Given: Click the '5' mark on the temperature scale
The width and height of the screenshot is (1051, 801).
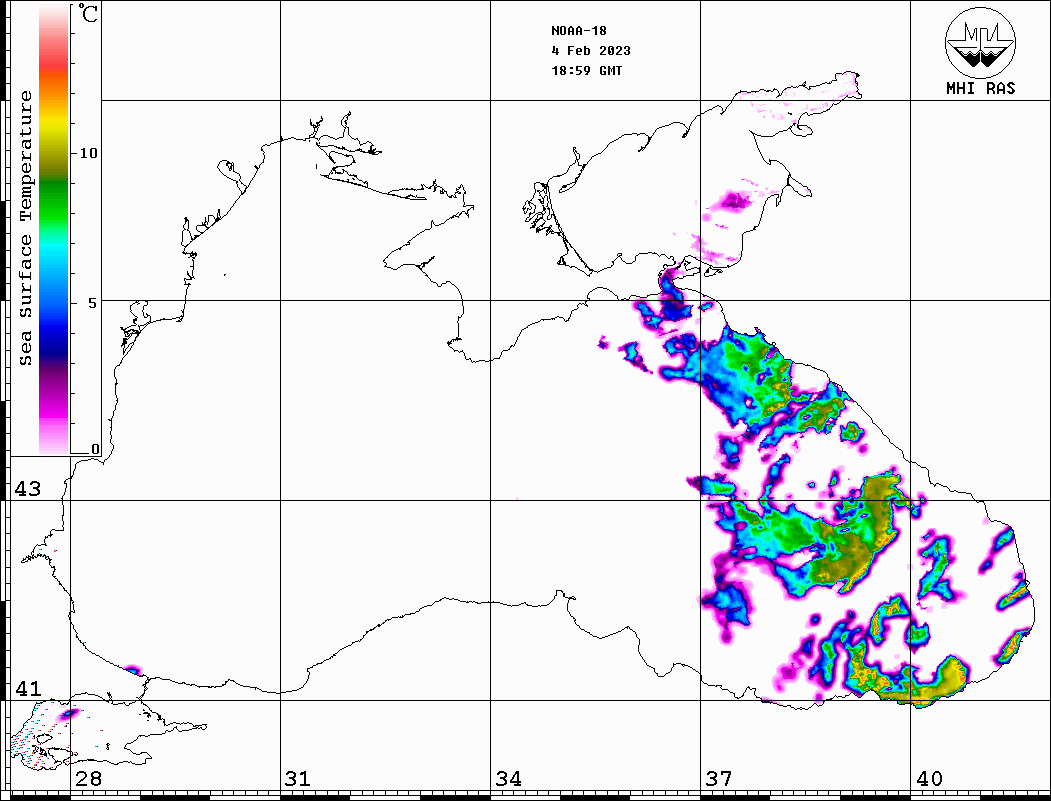Looking at the screenshot, I should point(92,303).
